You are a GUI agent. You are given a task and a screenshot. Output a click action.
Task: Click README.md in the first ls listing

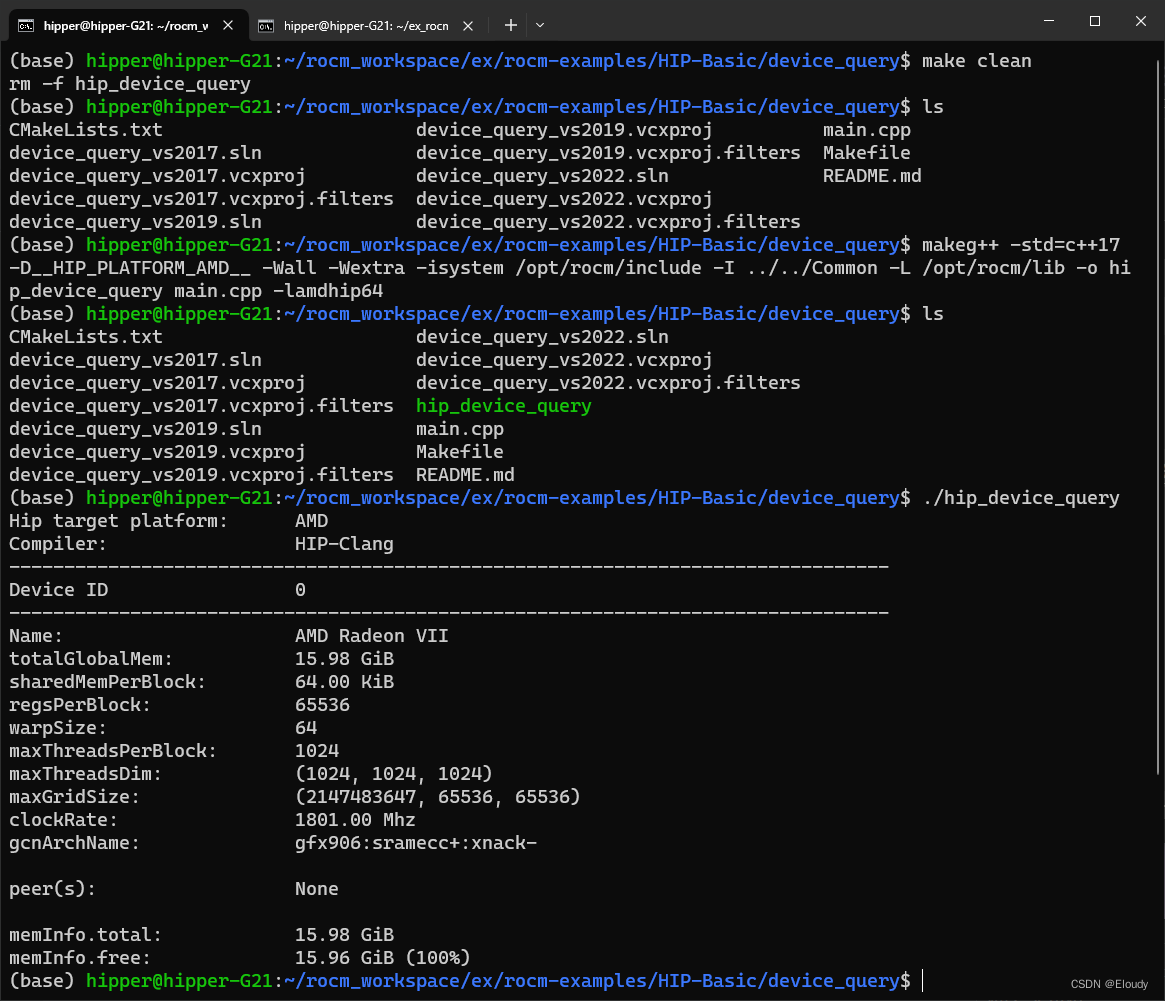[872, 176]
